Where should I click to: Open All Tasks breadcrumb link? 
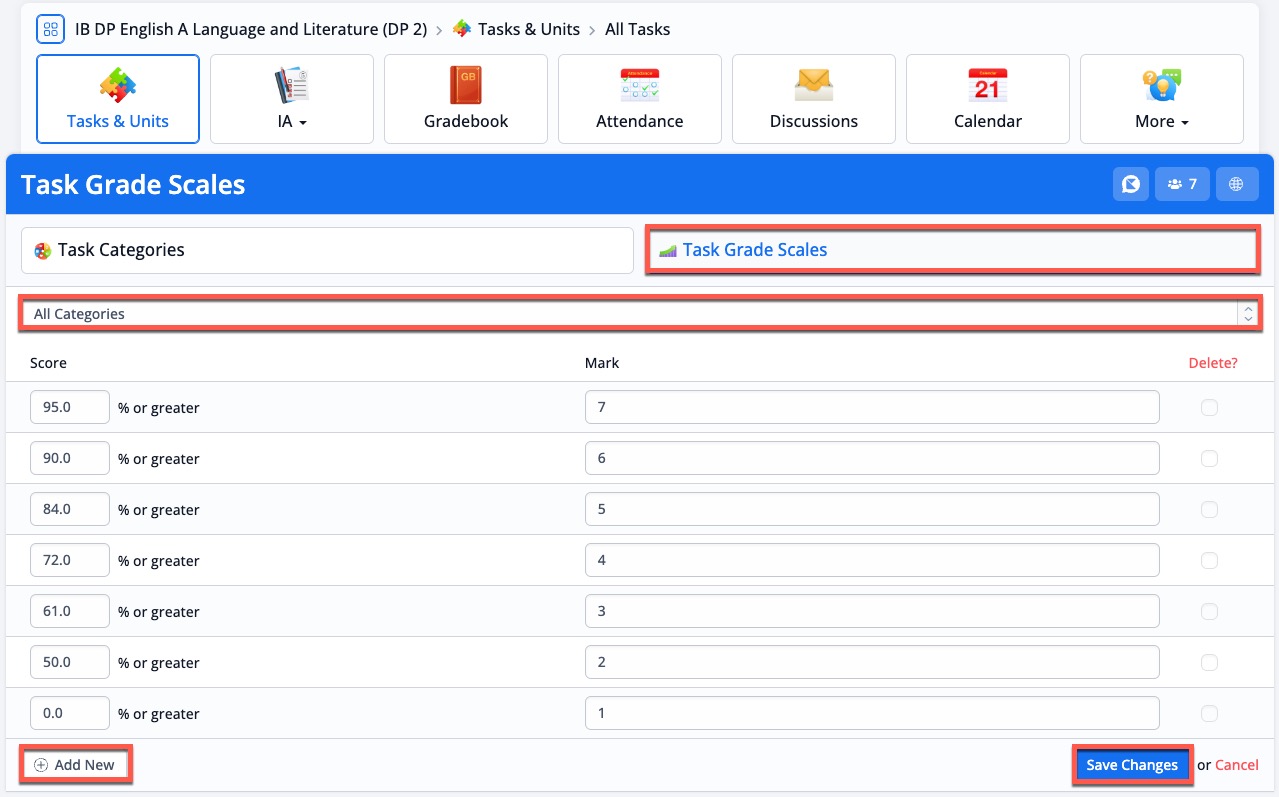pos(638,29)
